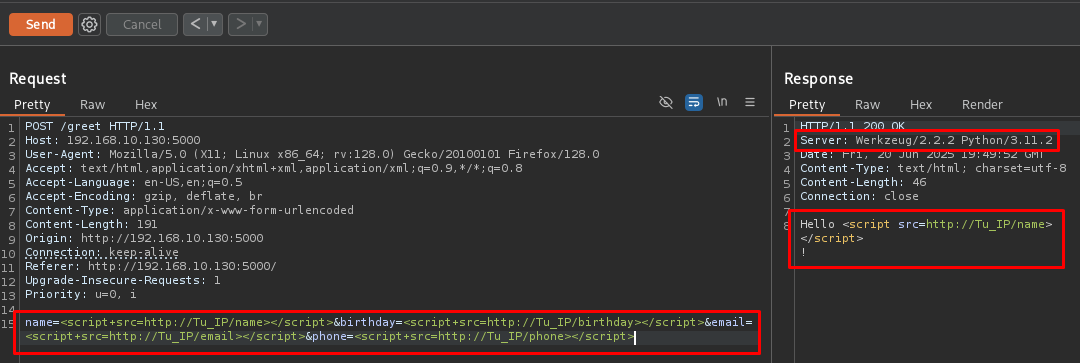Click the Accept-Language header line
The width and height of the screenshot is (1080, 363).
point(134,183)
